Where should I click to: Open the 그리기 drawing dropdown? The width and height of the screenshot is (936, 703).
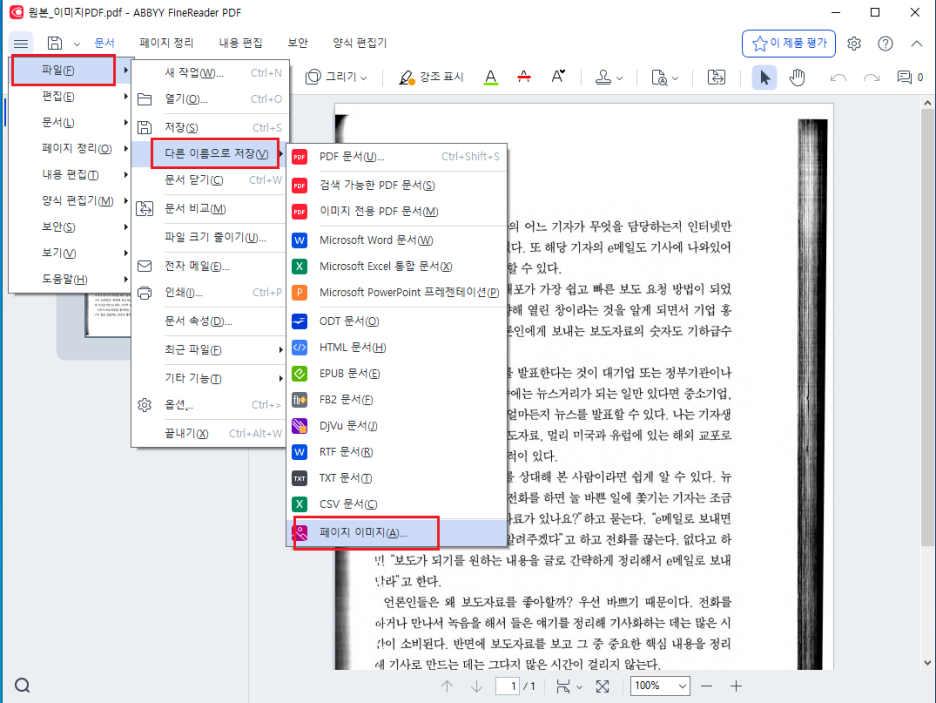[336, 77]
